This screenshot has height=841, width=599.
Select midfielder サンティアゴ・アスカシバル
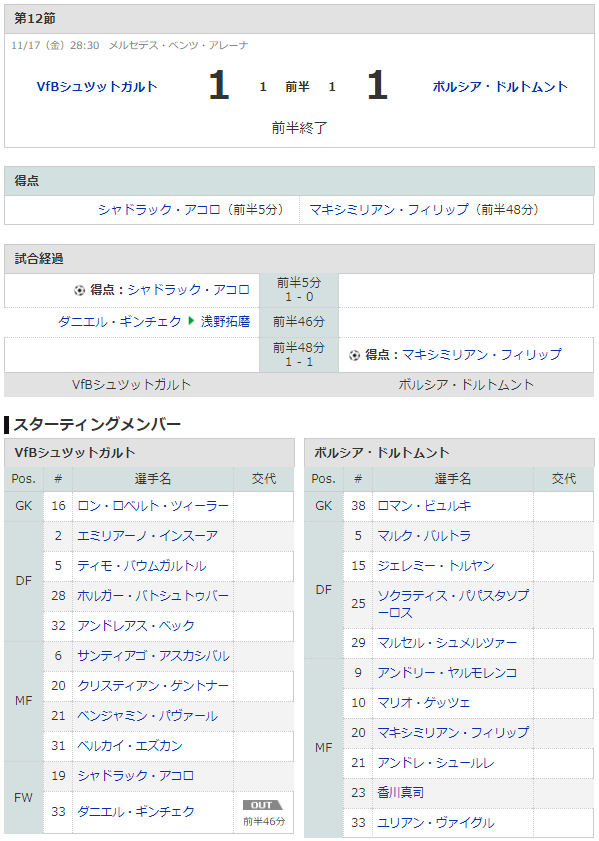(153, 656)
